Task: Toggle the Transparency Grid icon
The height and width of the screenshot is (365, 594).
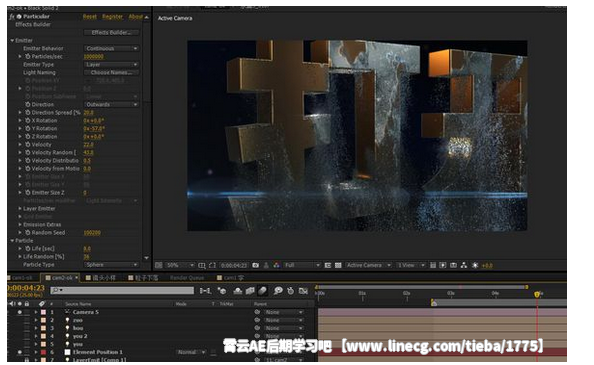Action: tap(338, 265)
